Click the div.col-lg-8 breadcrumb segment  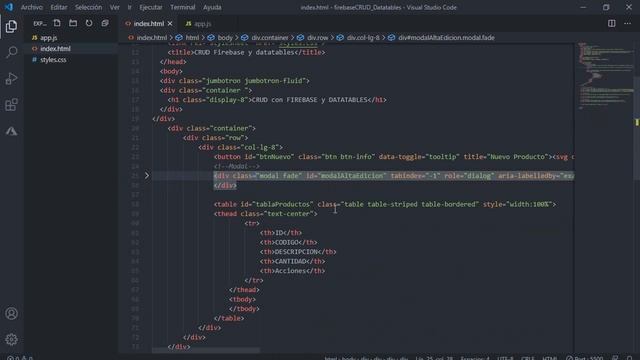pos(363,38)
